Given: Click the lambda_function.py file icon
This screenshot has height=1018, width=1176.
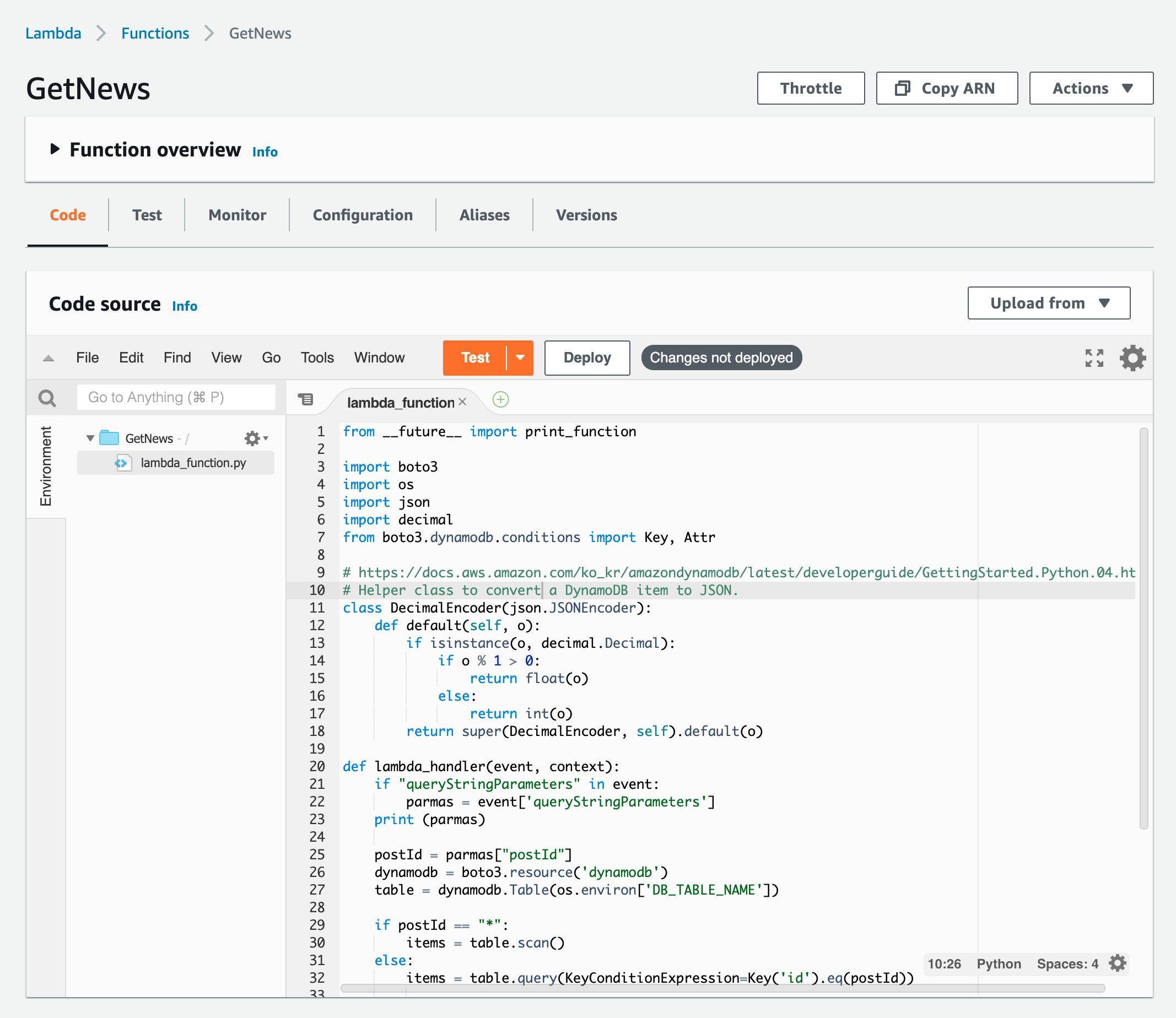Looking at the screenshot, I should [x=123, y=463].
